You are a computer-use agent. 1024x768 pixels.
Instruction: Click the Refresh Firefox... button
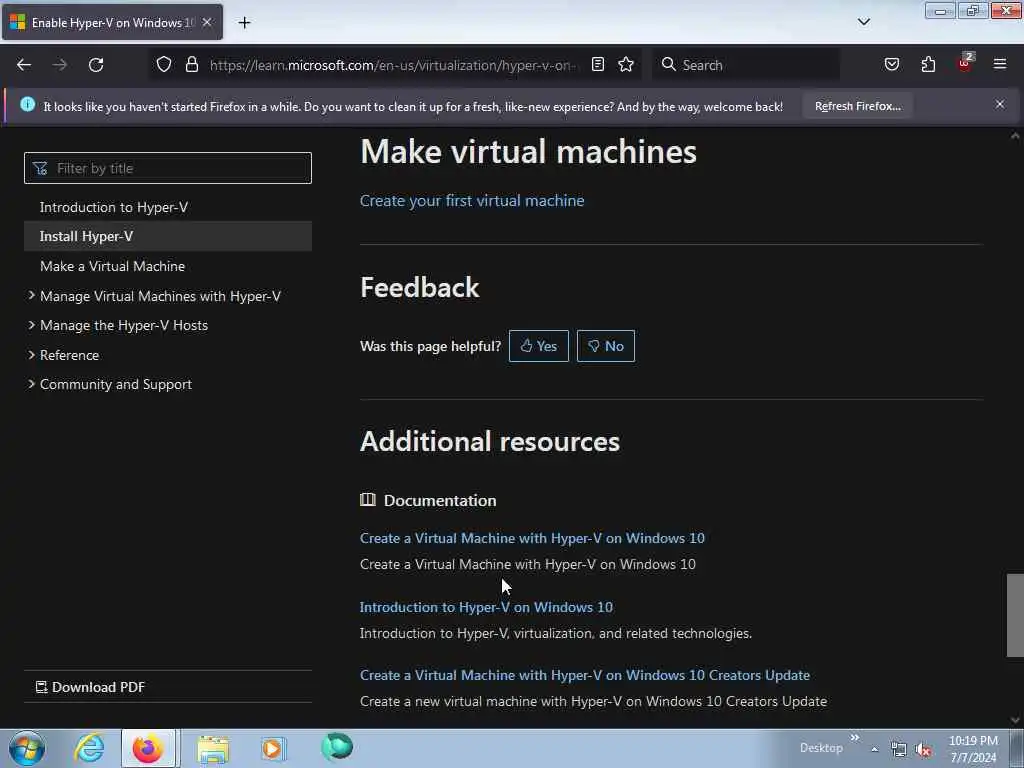coord(857,106)
